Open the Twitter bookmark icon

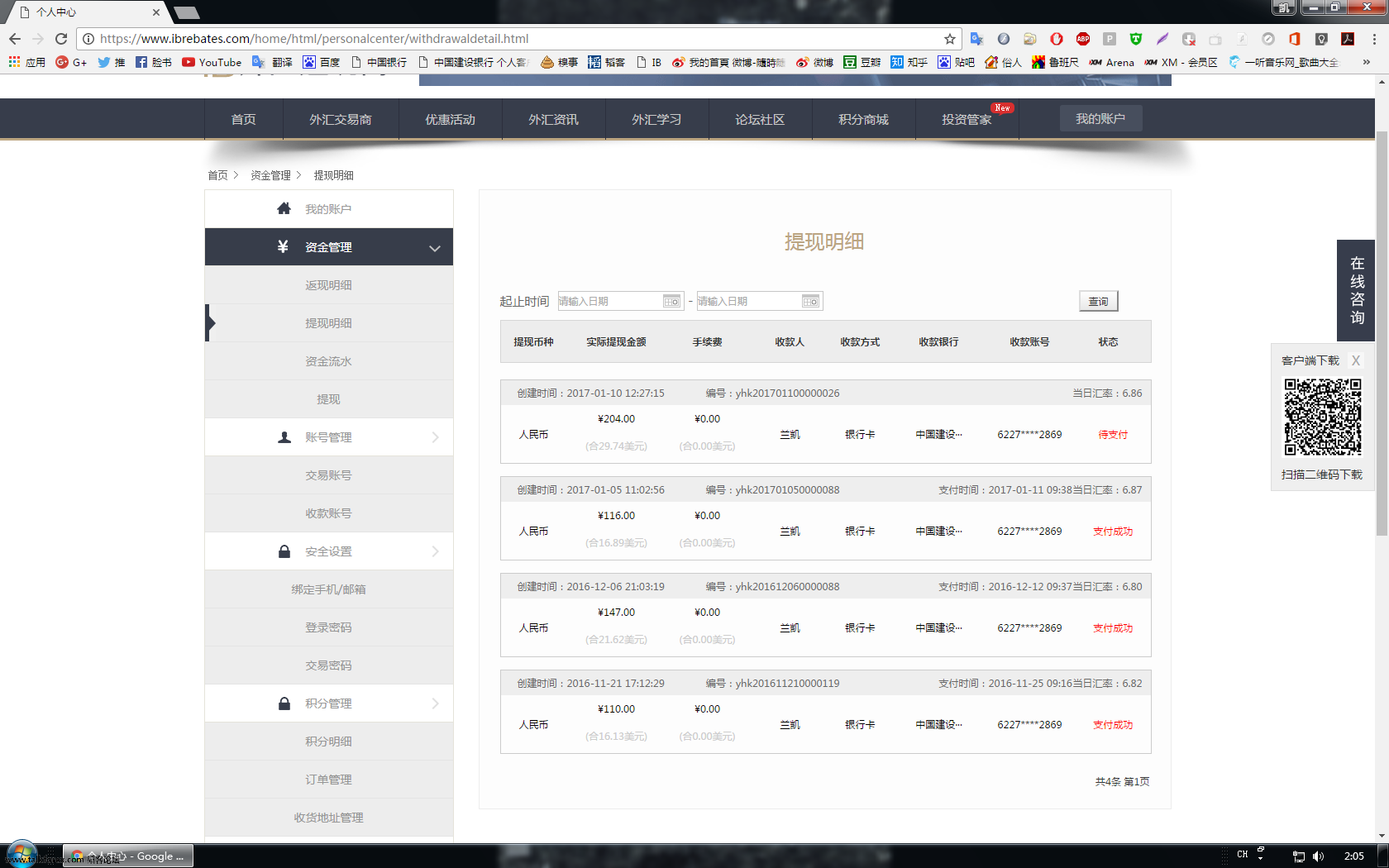(x=103, y=62)
